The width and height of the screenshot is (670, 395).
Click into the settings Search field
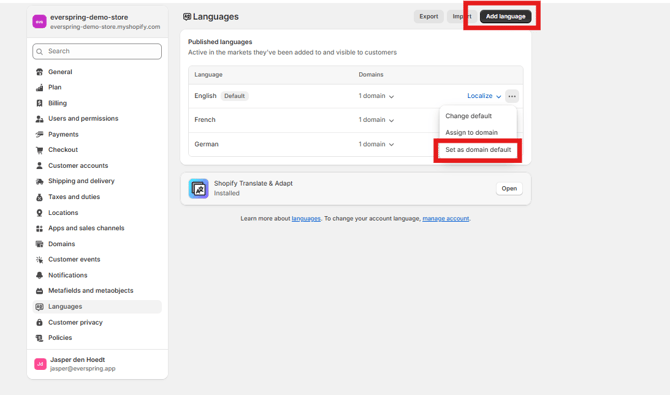(97, 51)
